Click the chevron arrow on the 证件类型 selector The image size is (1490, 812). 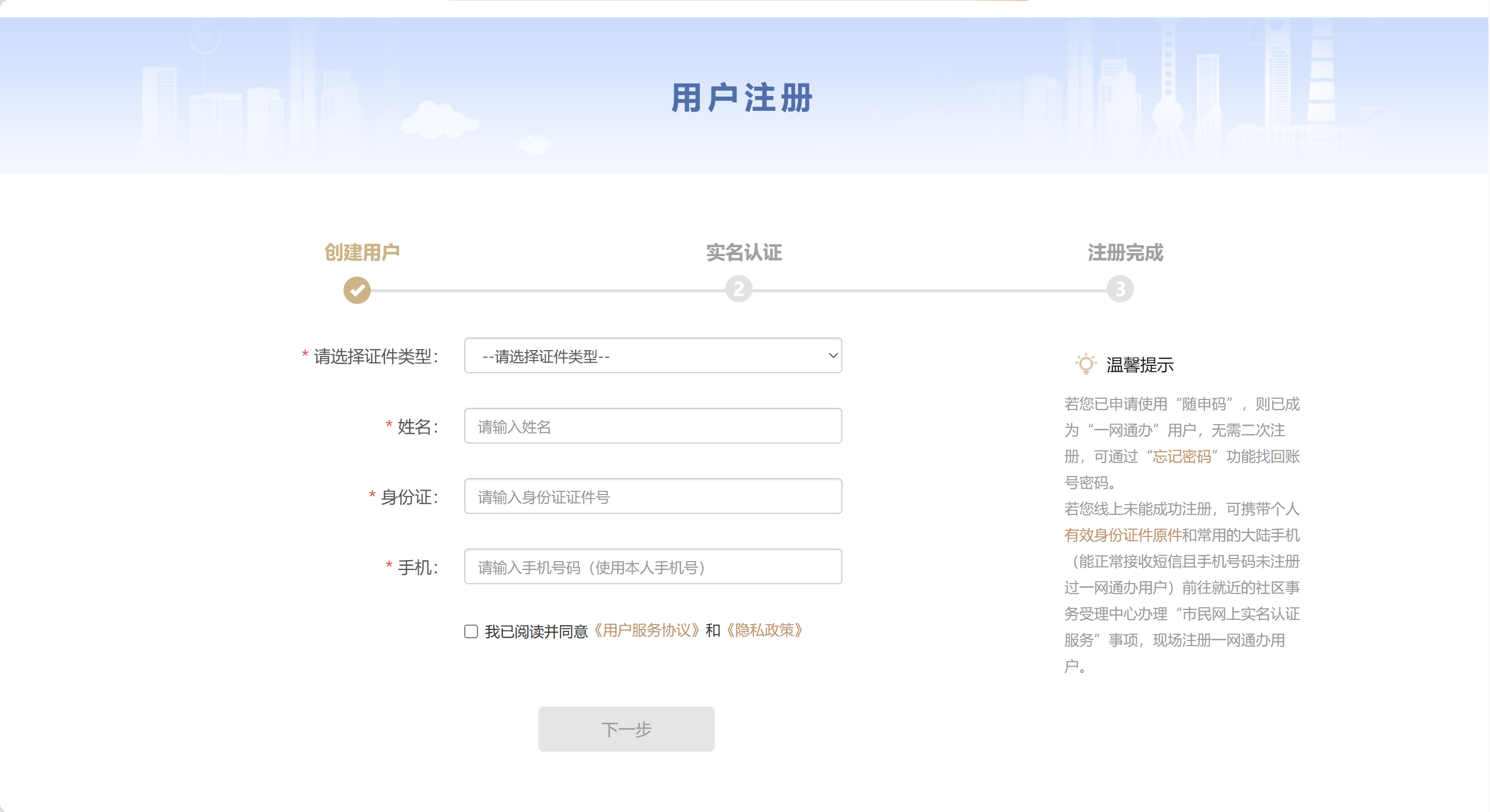click(x=833, y=356)
